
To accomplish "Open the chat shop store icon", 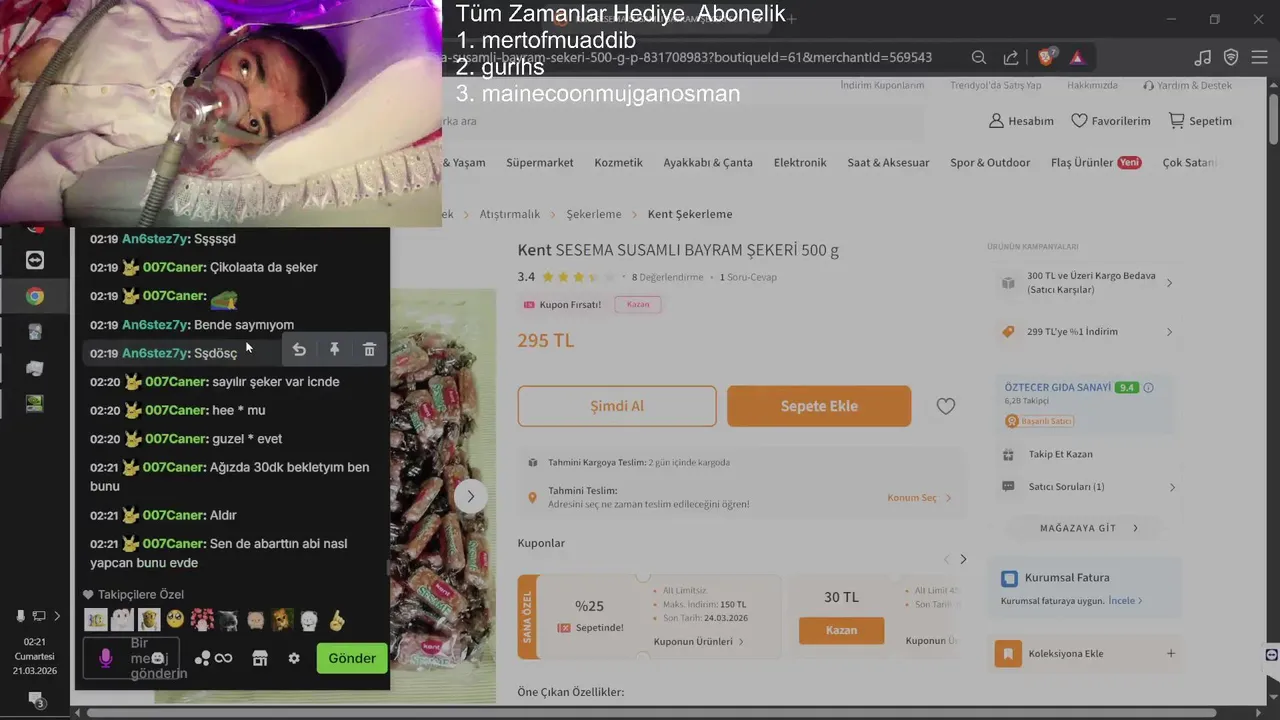I will point(260,658).
